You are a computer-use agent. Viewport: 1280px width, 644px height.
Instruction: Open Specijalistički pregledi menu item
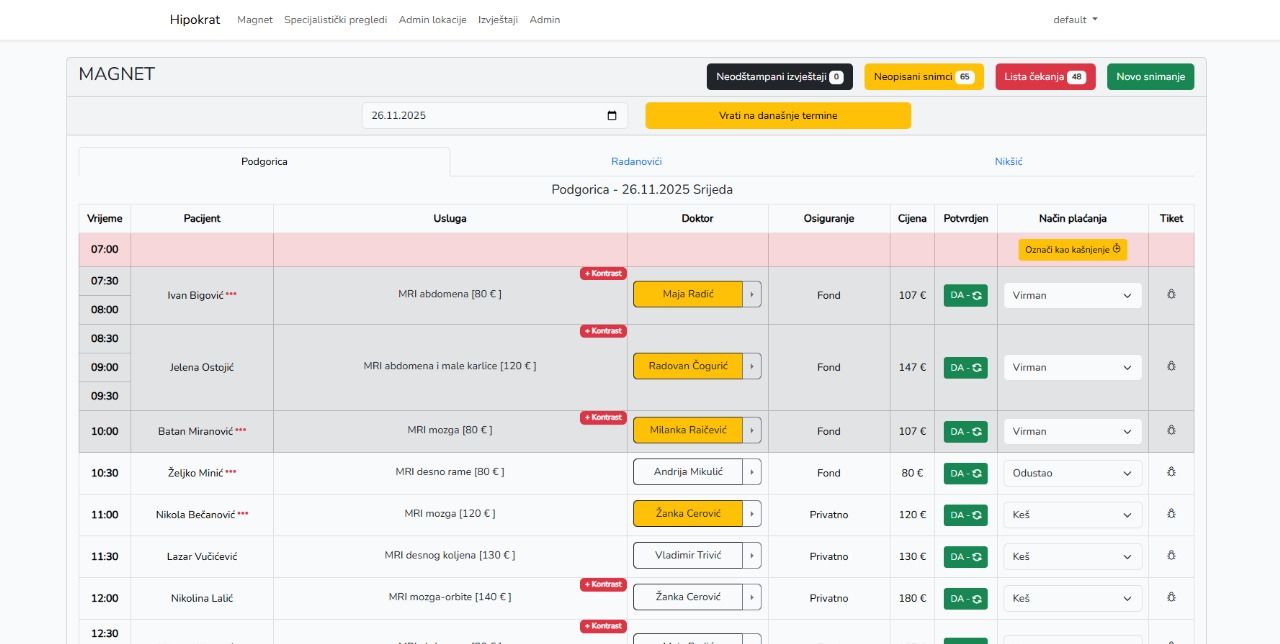pyautogui.click(x=335, y=20)
